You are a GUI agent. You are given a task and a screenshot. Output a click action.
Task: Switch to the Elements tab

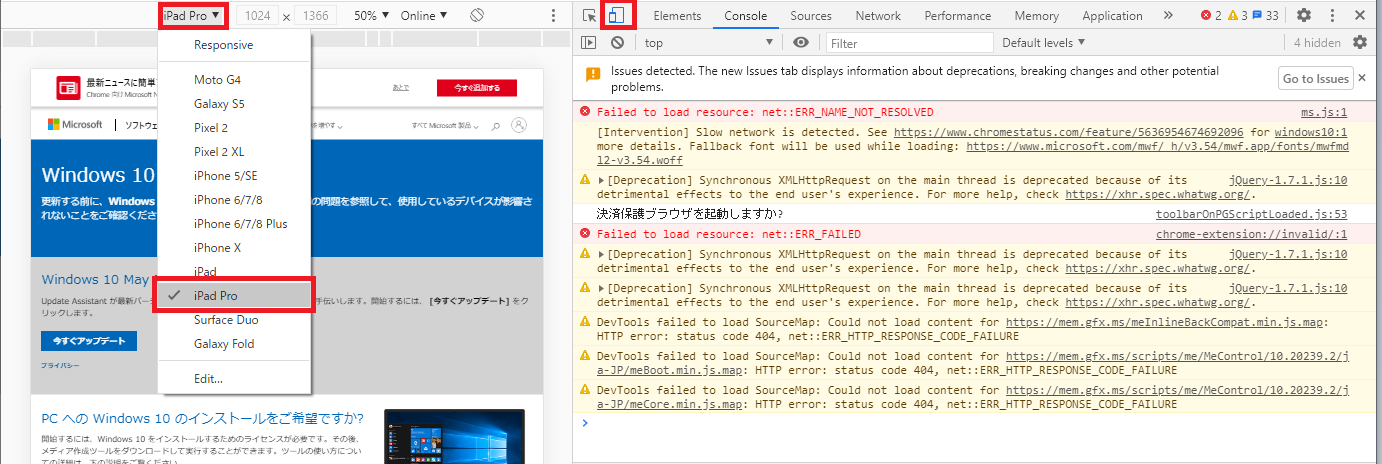tap(677, 16)
